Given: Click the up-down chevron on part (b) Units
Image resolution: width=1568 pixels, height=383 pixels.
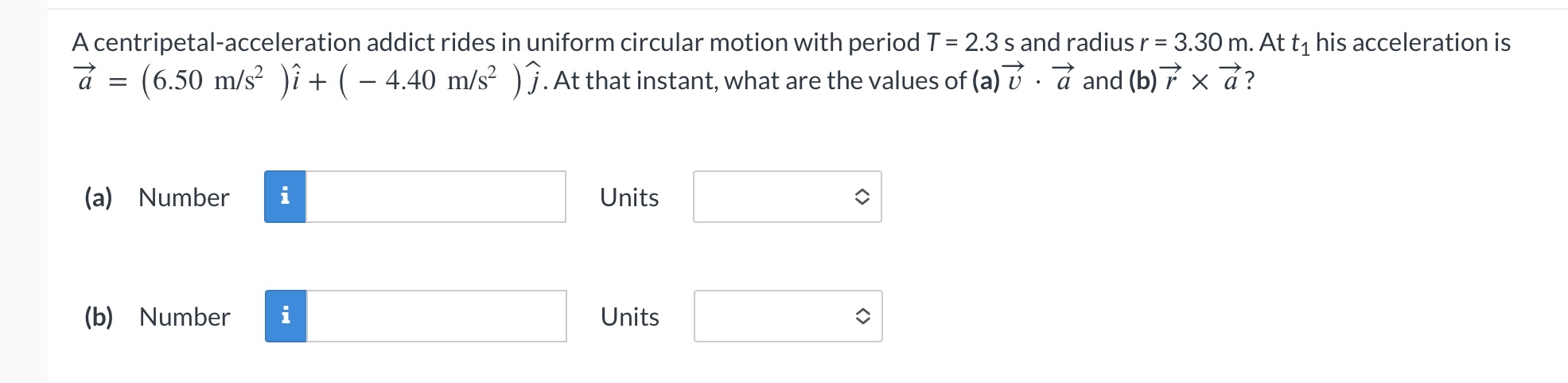Looking at the screenshot, I should [862, 316].
